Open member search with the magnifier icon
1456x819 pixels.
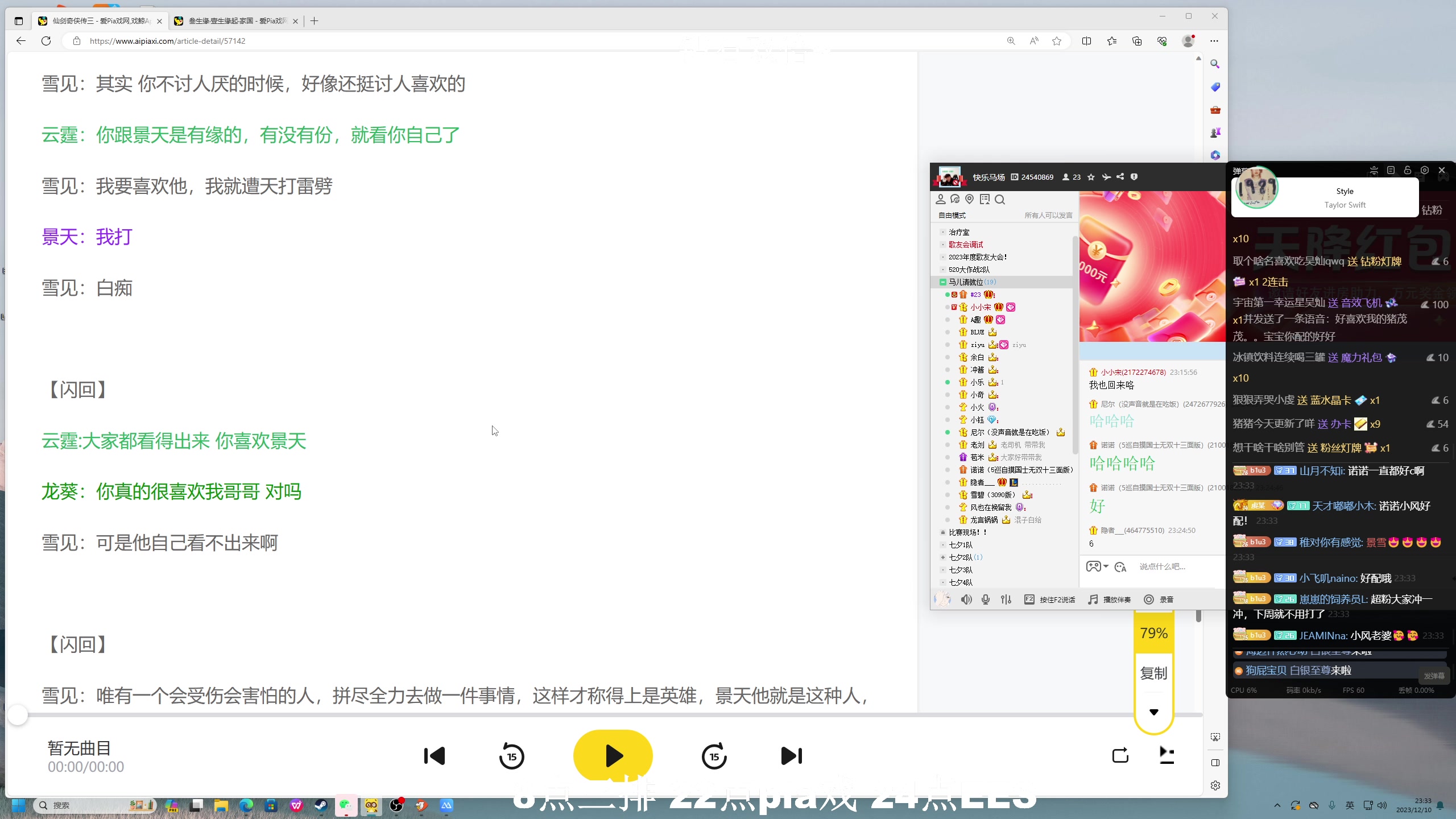999,200
